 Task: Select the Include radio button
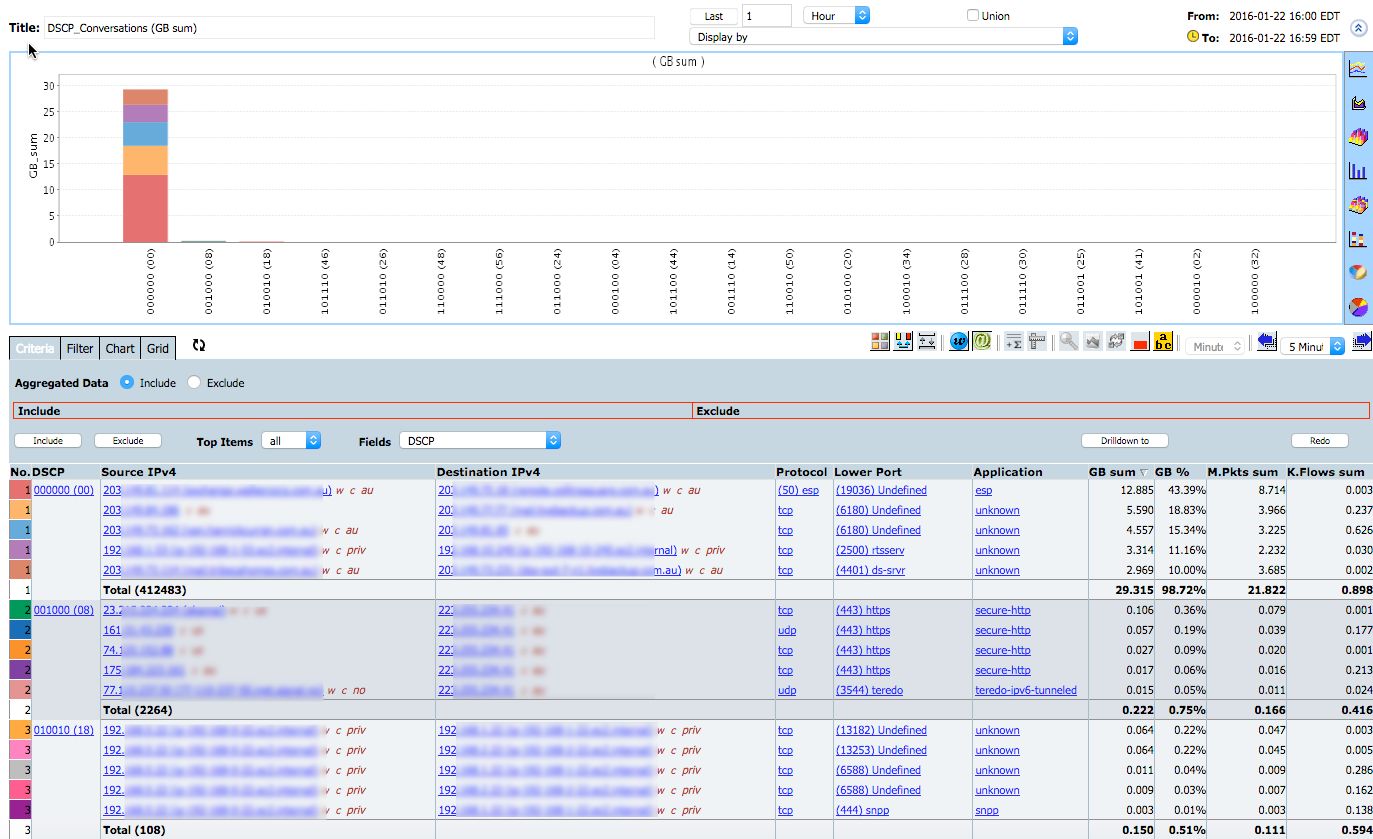[x=126, y=382]
